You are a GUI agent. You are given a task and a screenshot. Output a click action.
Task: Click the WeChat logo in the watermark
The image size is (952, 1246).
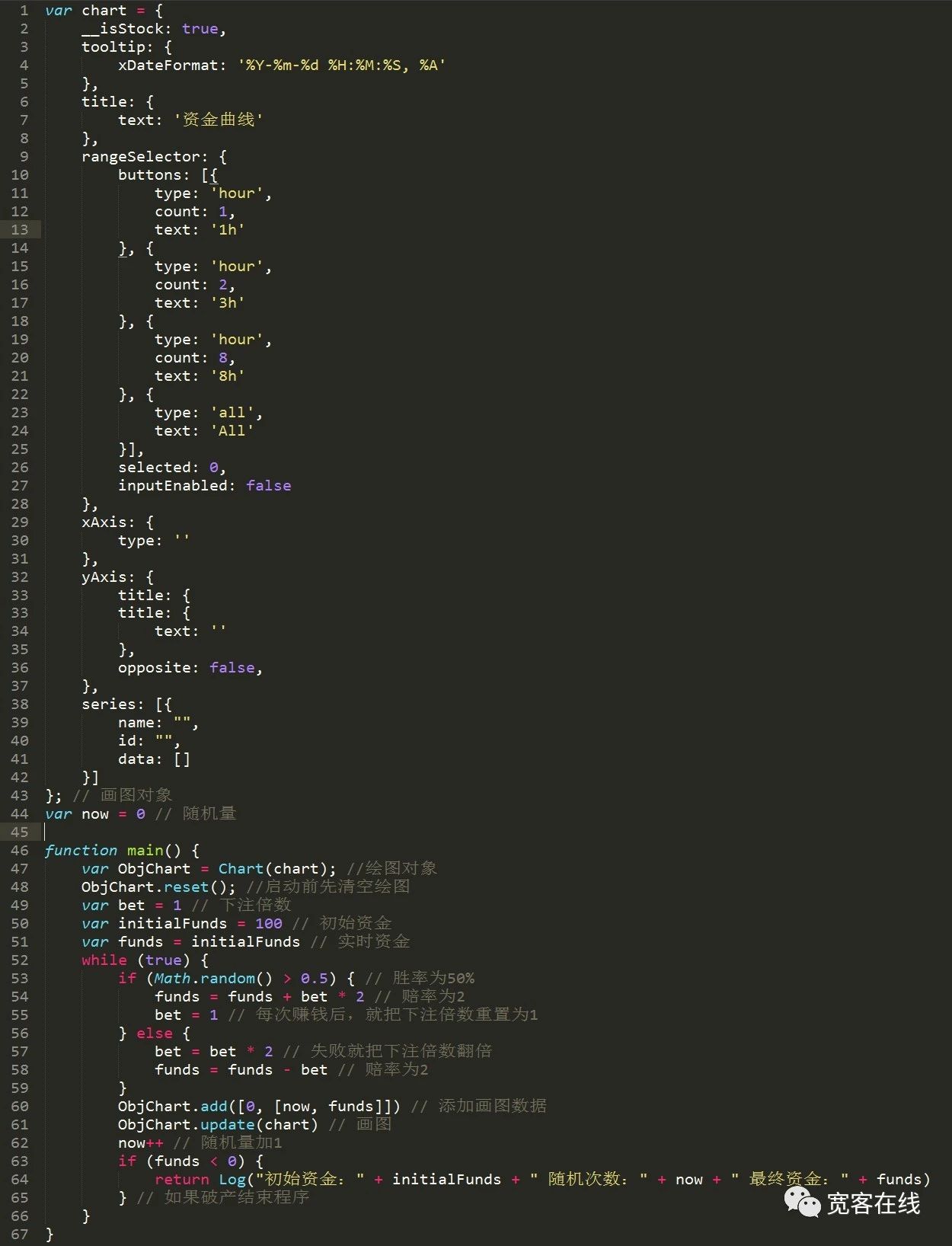coord(802,1201)
